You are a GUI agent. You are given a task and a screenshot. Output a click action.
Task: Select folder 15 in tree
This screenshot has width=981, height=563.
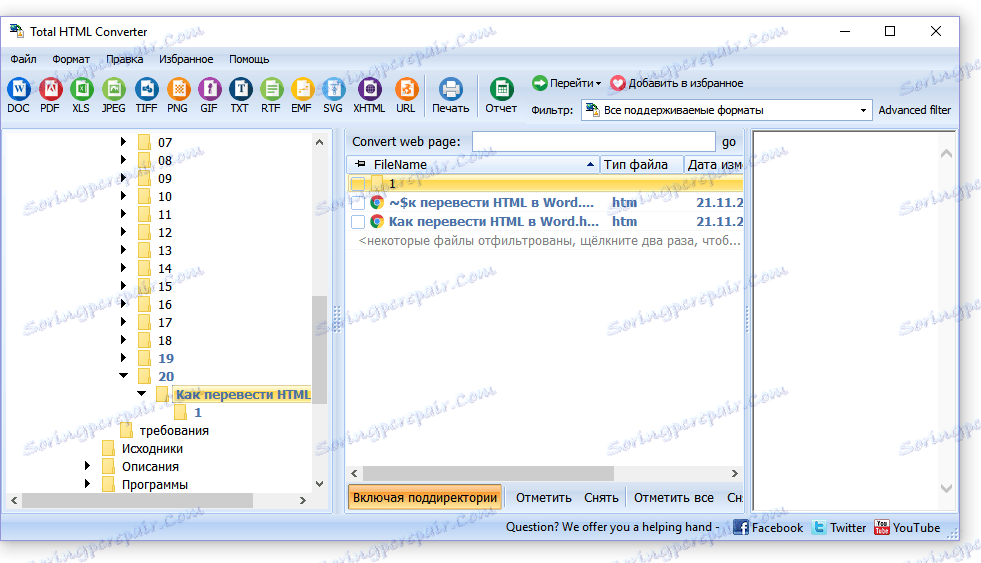[x=165, y=287]
